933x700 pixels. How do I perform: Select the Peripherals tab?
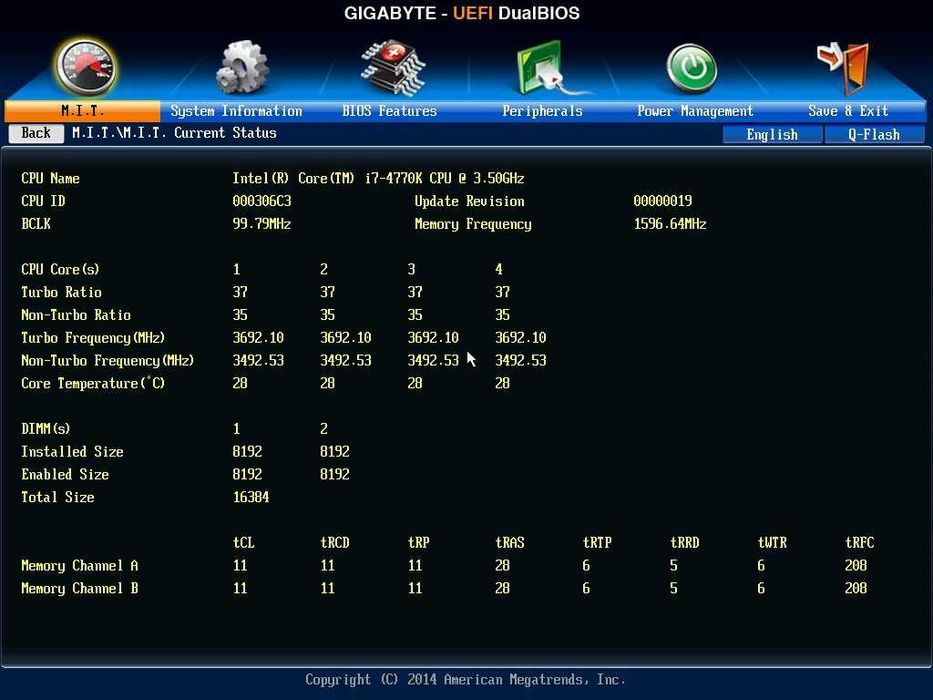542,111
